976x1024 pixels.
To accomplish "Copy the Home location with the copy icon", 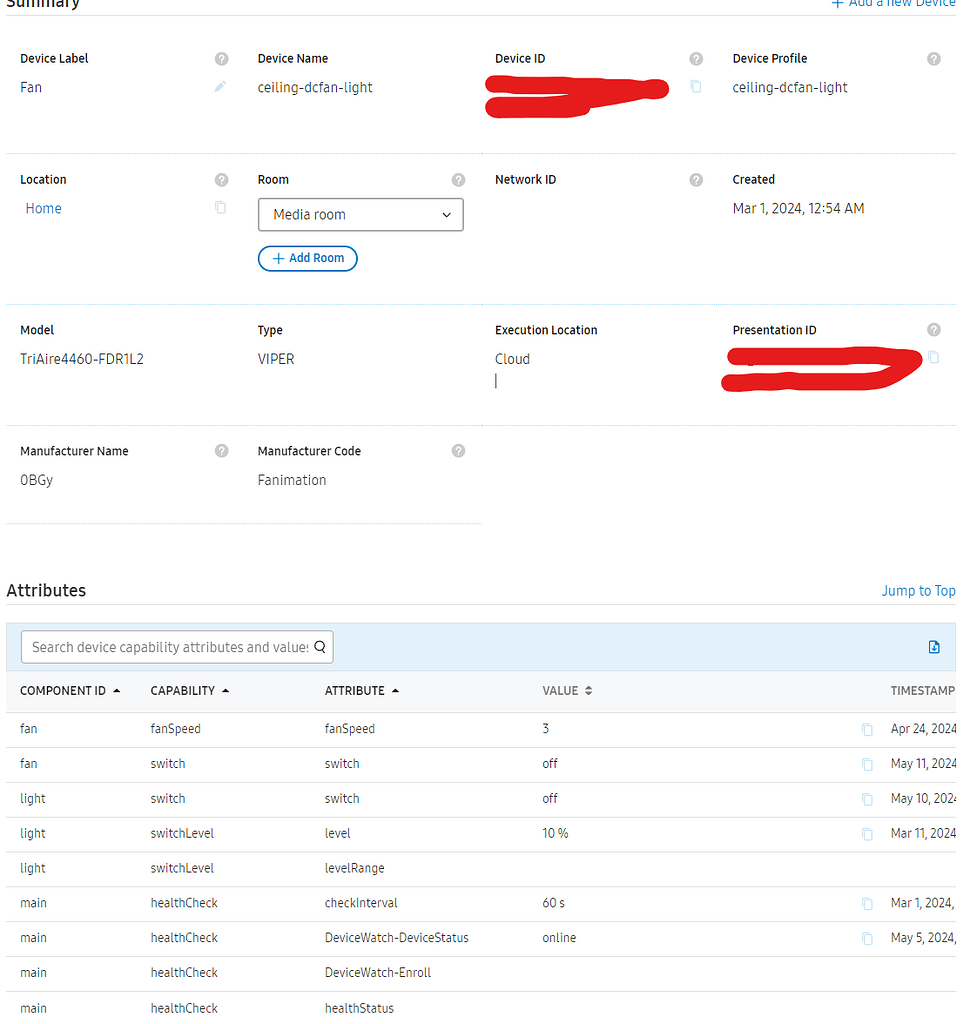I will pos(221,208).
